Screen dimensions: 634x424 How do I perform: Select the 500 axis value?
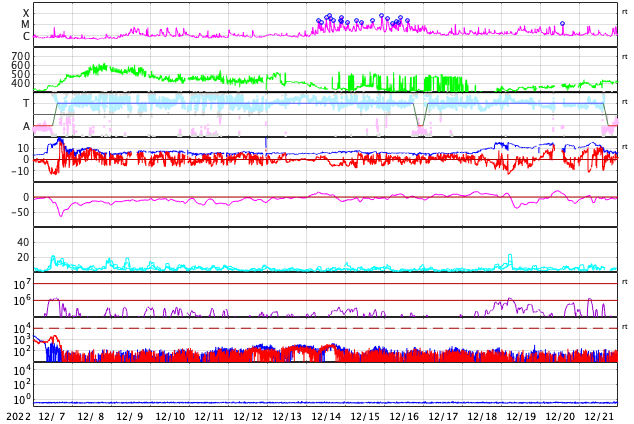(x=21, y=74)
